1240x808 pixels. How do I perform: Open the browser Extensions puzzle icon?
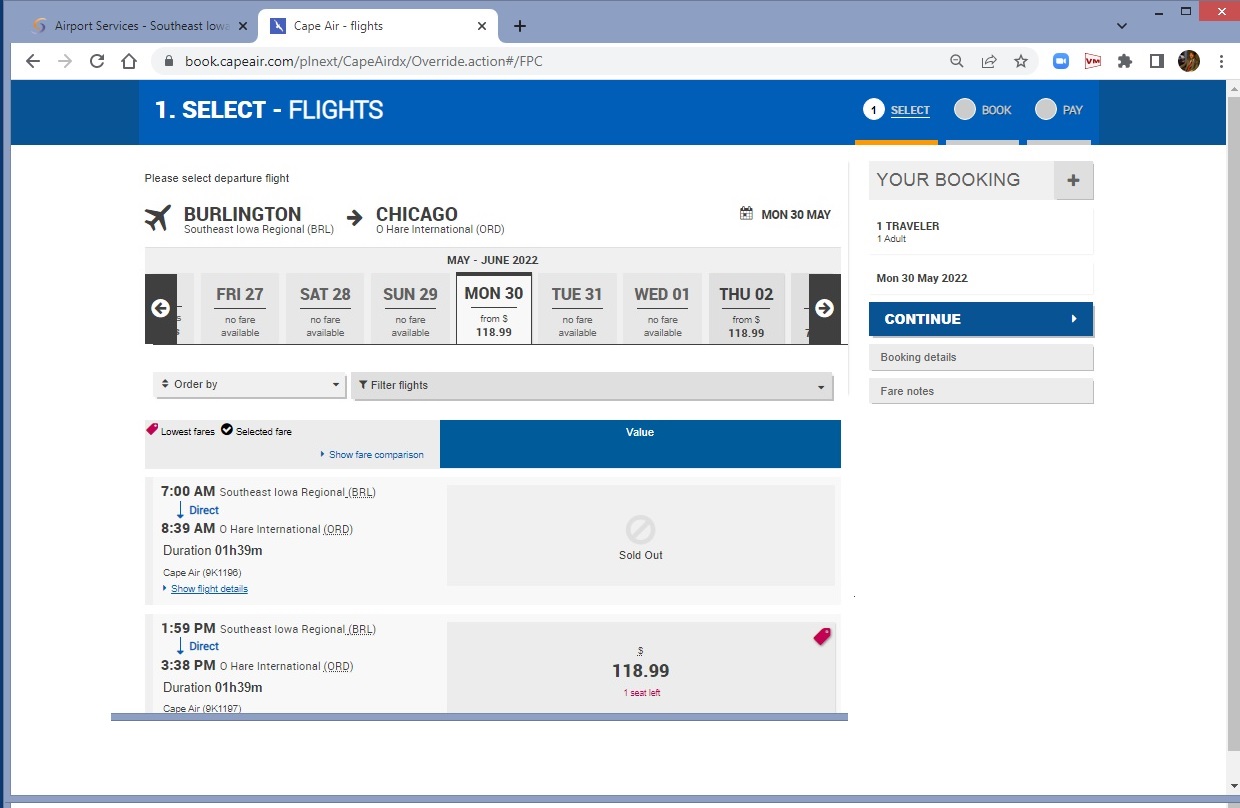[x=1124, y=61]
